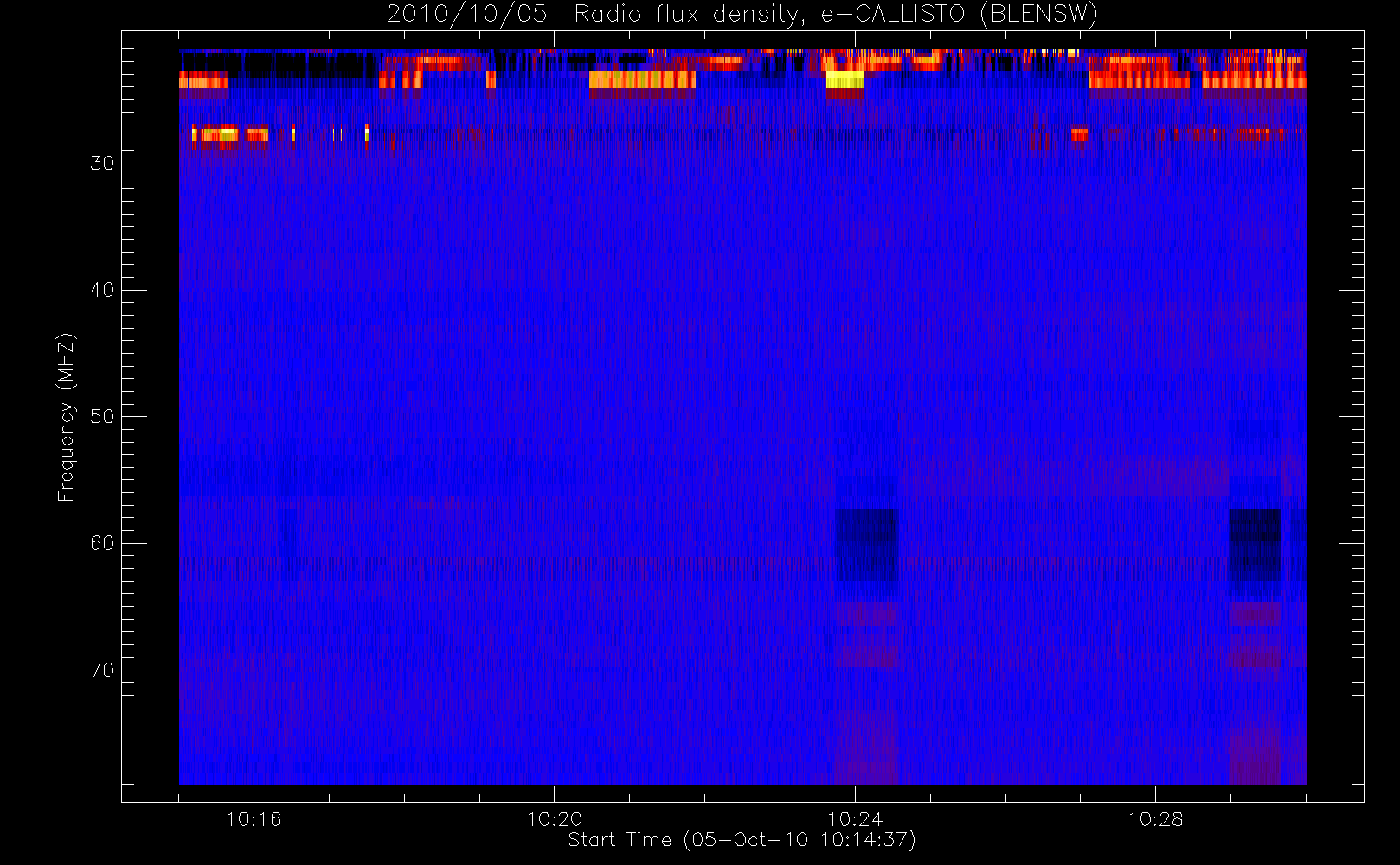This screenshot has width=1400, height=865.
Task: Click the '10:28' time tick label
Action: pyautogui.click(x=1155, y=819)
